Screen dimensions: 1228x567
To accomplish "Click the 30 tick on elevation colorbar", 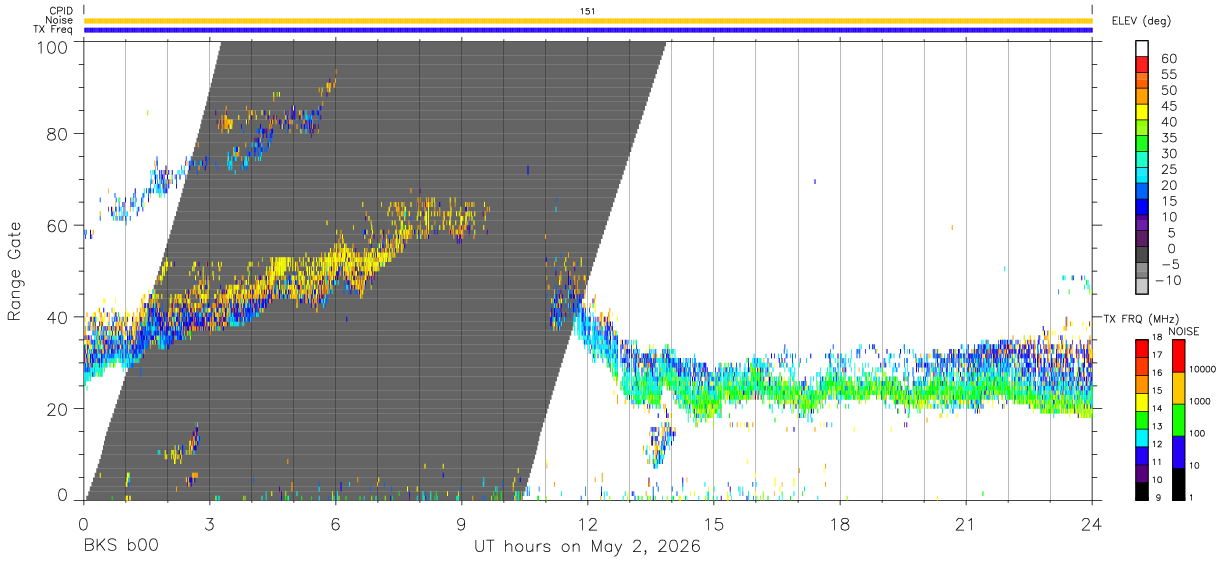I will click(x=1169, y=153).
